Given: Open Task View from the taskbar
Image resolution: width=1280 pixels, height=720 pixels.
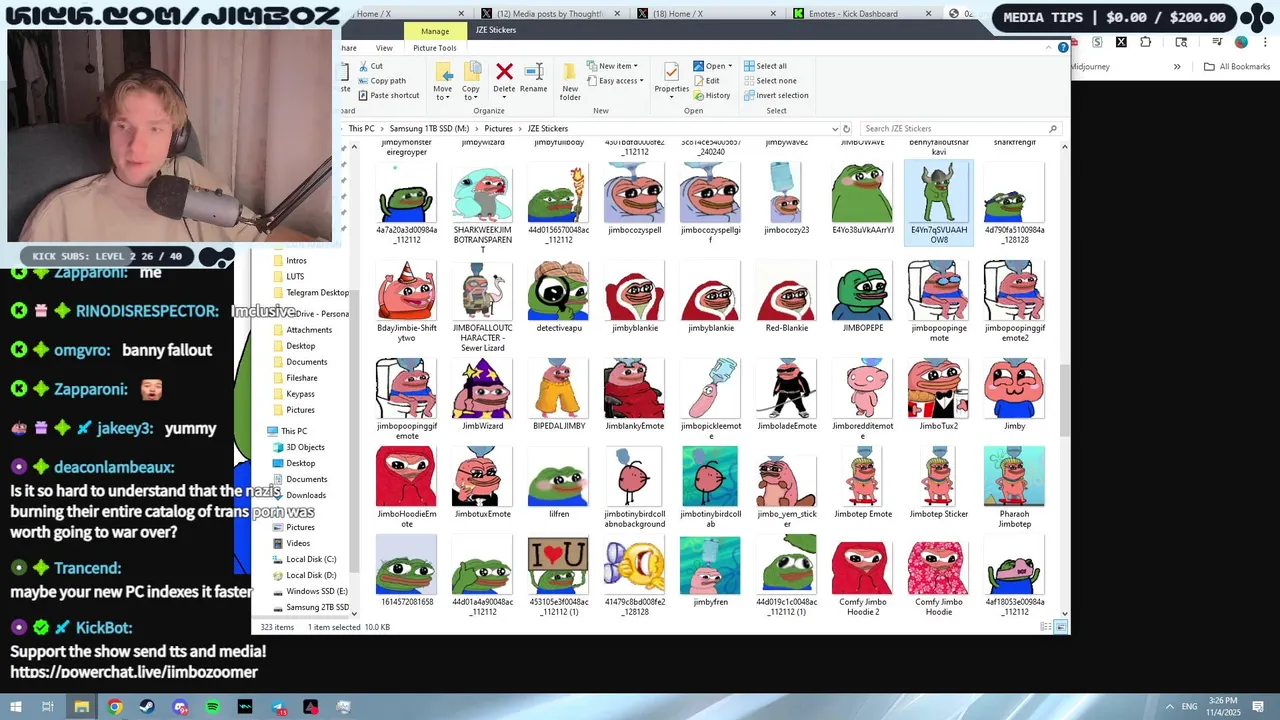Looking at the screenshot, I should click(x=48, y=707).
